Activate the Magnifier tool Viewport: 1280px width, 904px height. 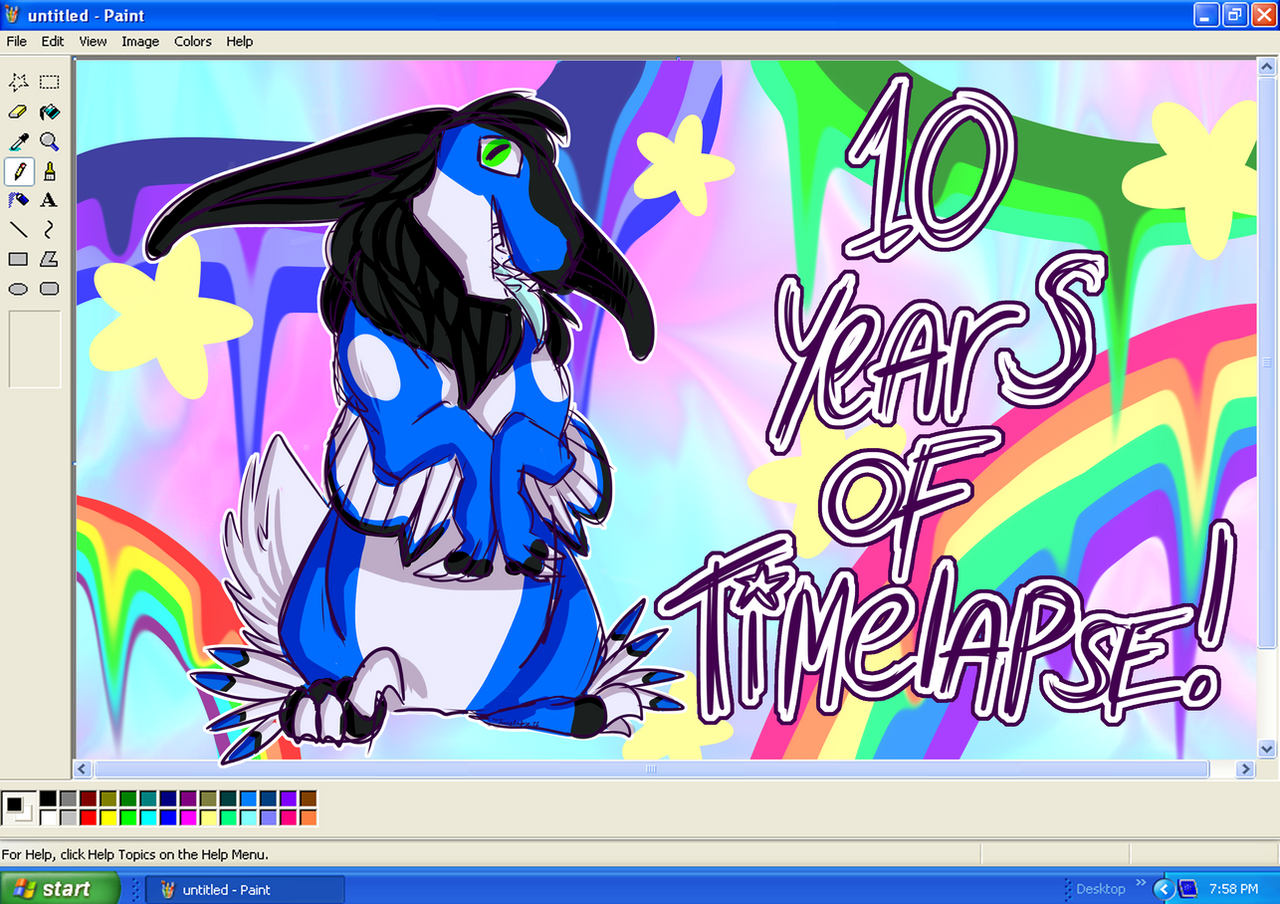click(x=49, y=142)
